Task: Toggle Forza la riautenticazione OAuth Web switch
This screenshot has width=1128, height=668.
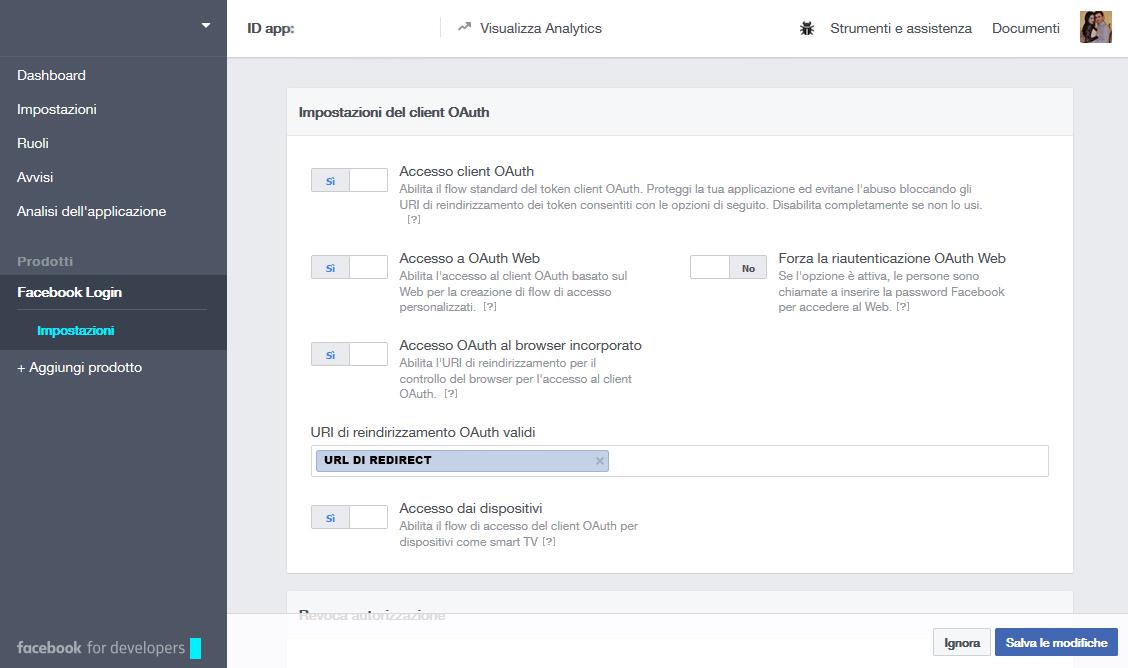Action: [x=728, y=267]
